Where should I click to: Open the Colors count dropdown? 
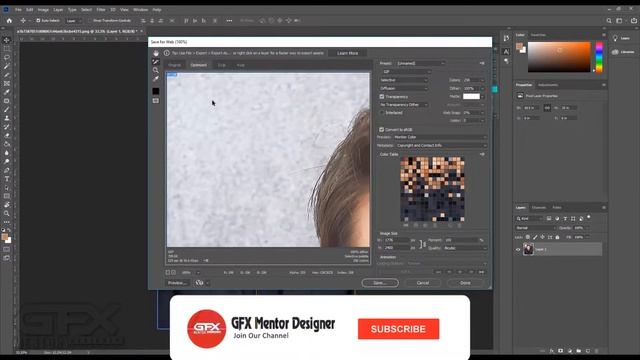click(x=473, y=80)
